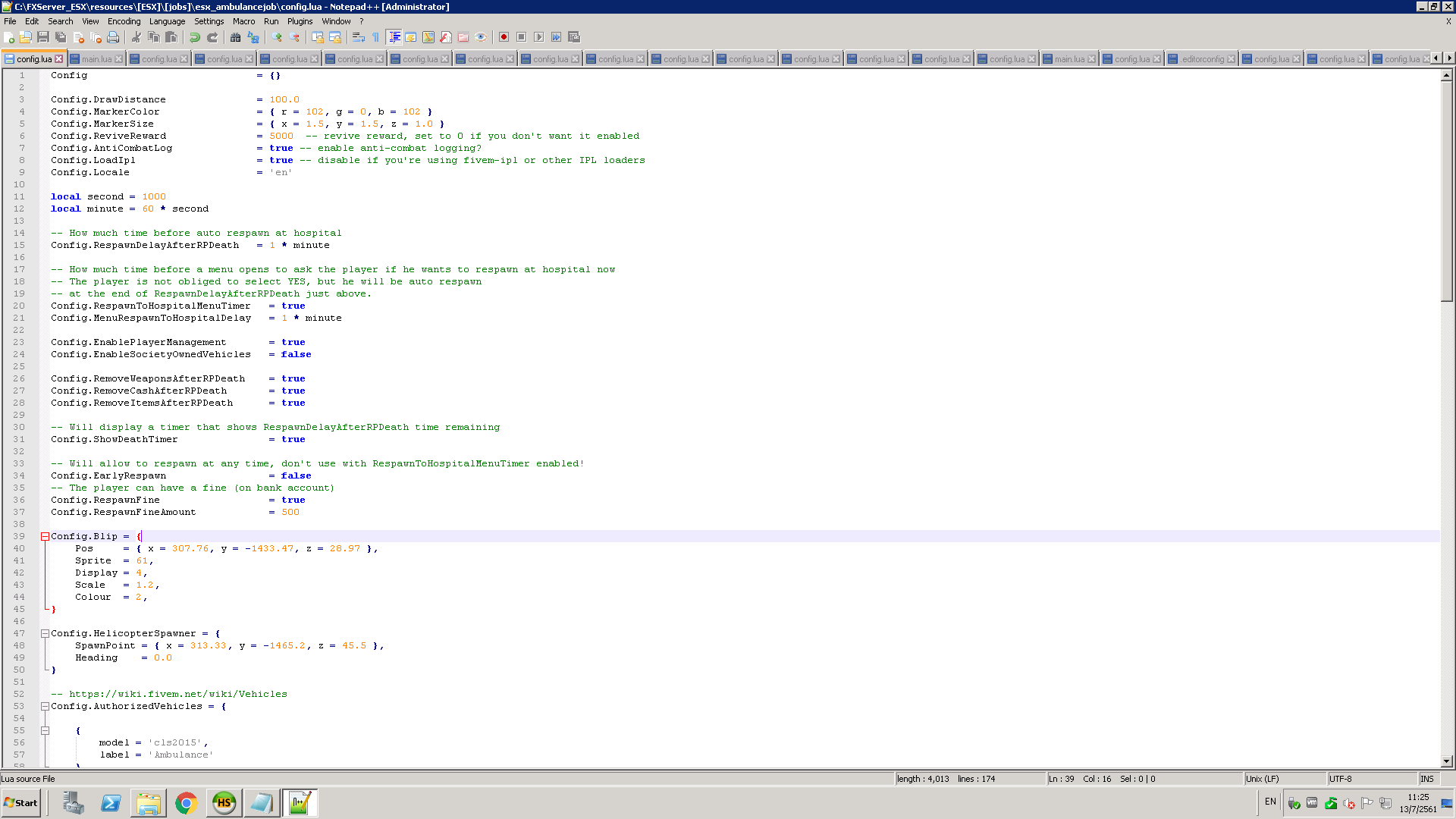Screen dimensions: 1456x819
Task: Click the Undo toolbar icon
Action: click(195, 37)
